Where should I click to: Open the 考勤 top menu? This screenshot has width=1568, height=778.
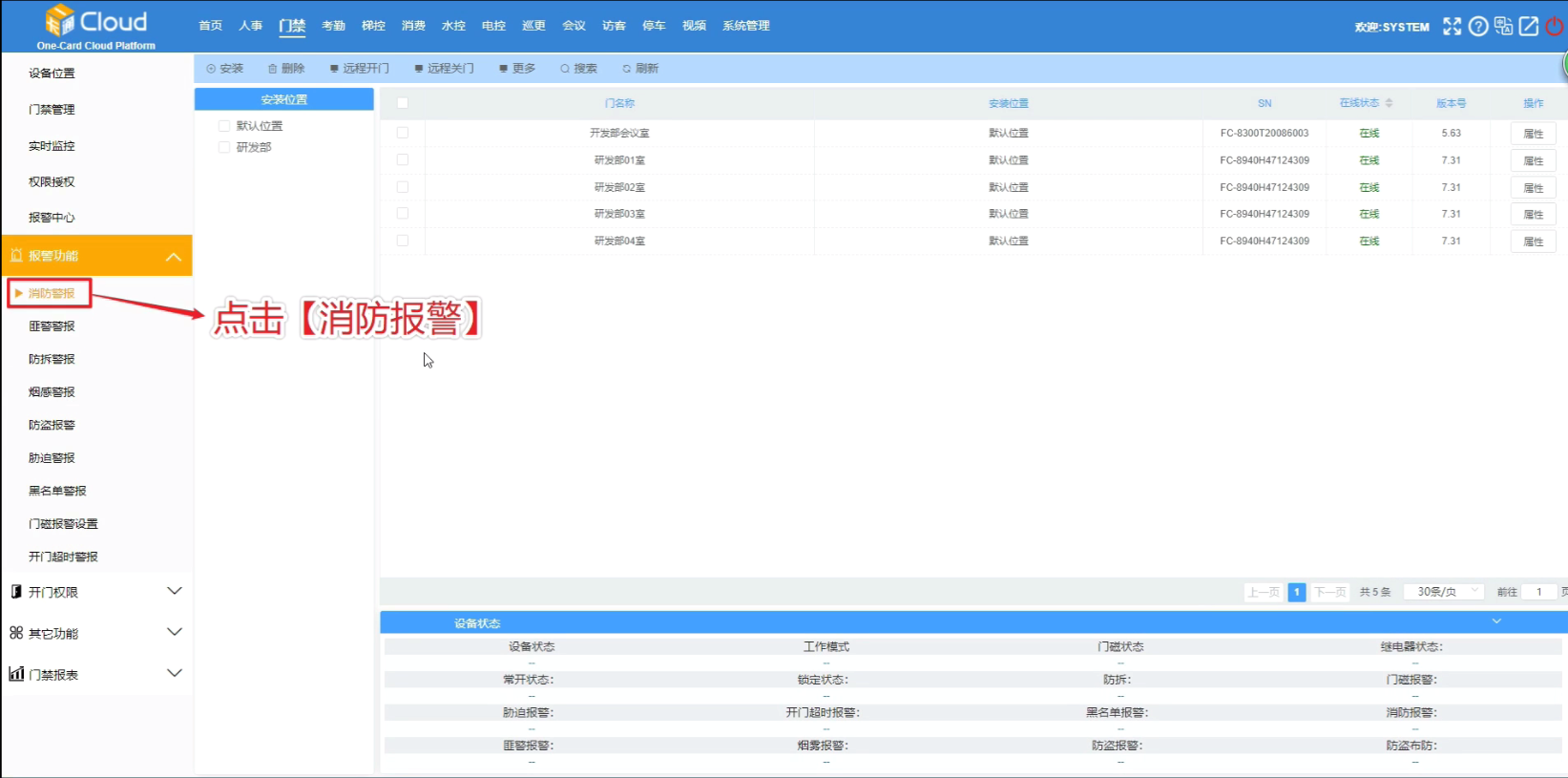(x=333, y=26)
